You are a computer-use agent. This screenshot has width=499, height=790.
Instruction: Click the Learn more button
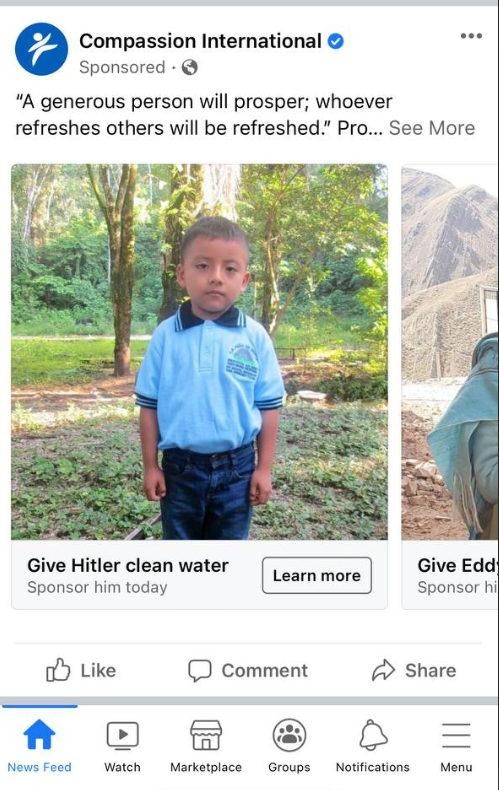[317, 575]
